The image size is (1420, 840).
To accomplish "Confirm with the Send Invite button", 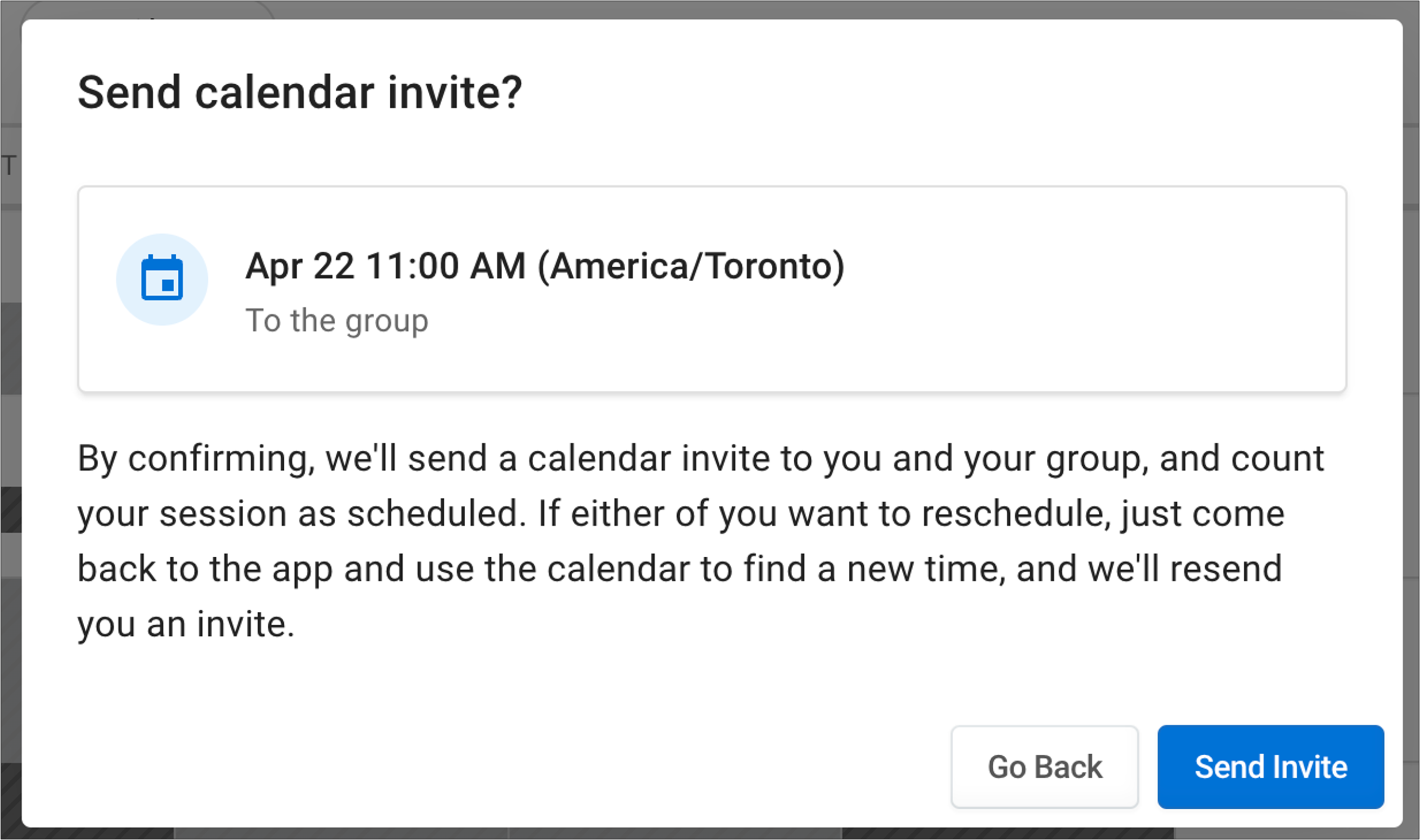I will coord(1271,767).
